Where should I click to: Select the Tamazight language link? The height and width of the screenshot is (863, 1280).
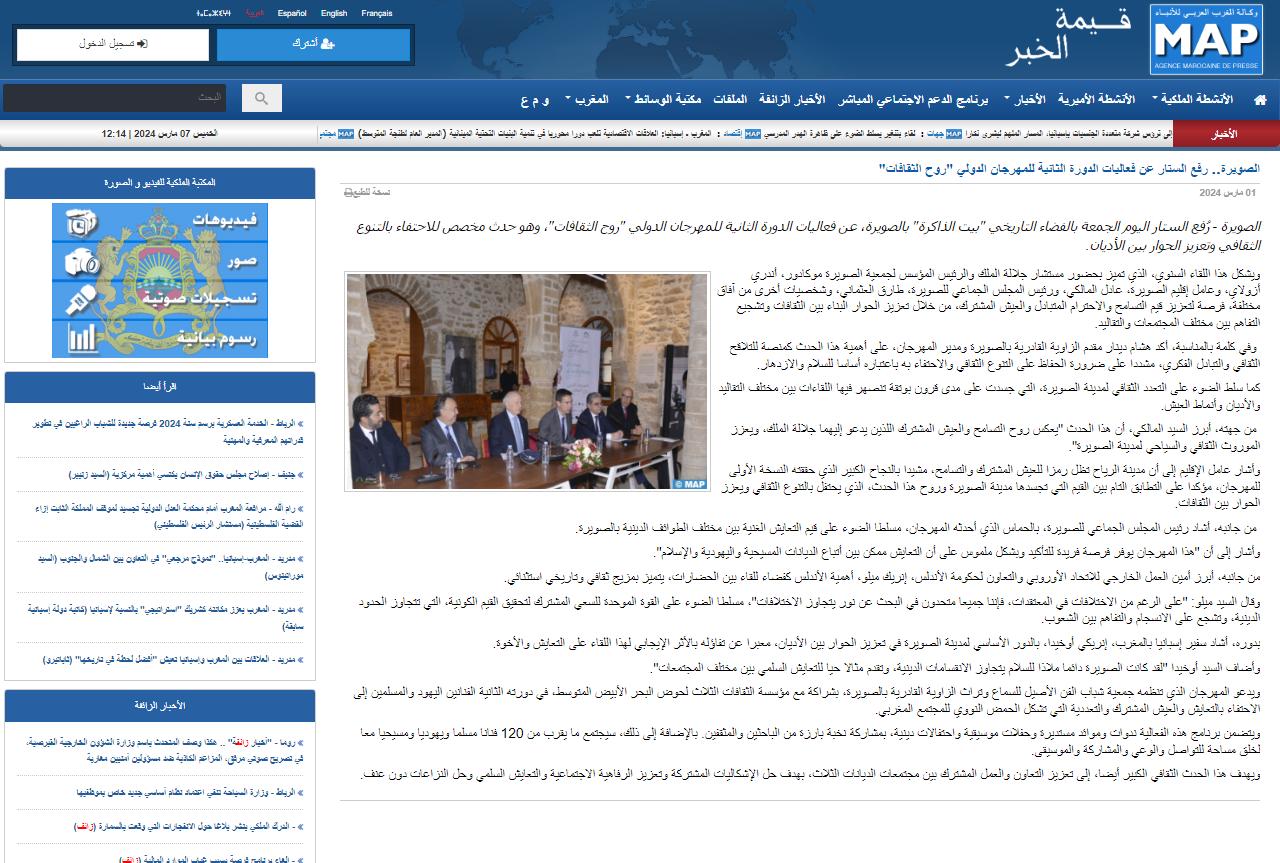point(214,14)
